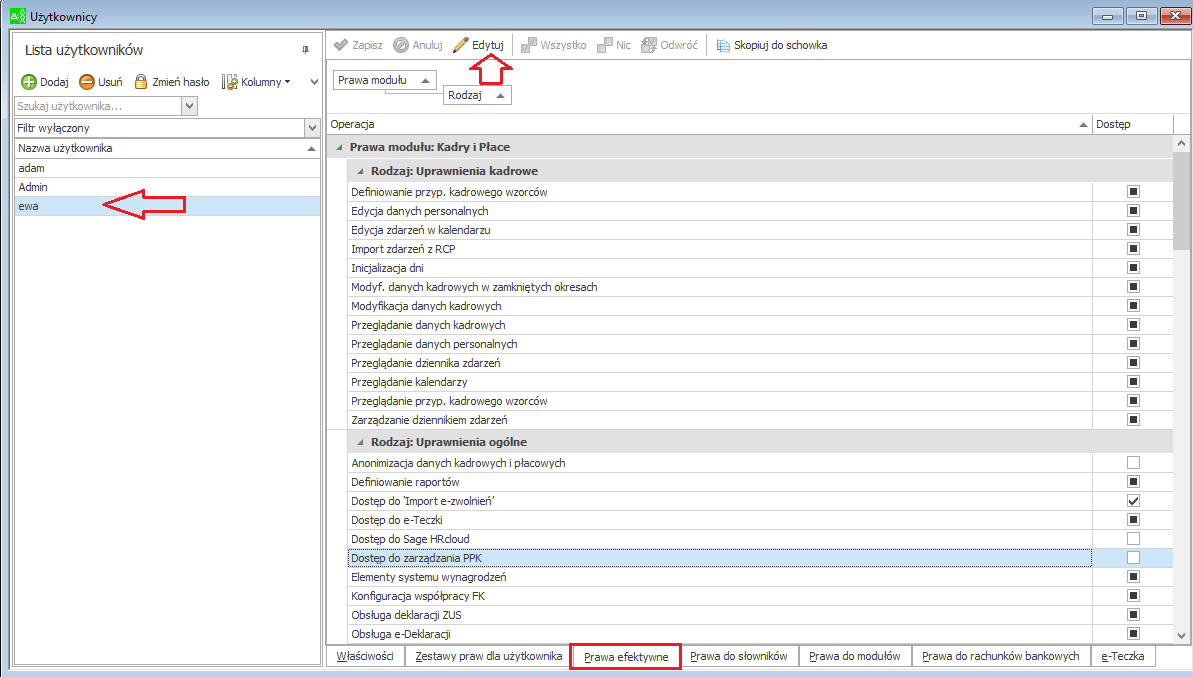Screen dimensions: 1193x677
Task: Switch to the Właściwości tab
Action: [x=365, y=656]
